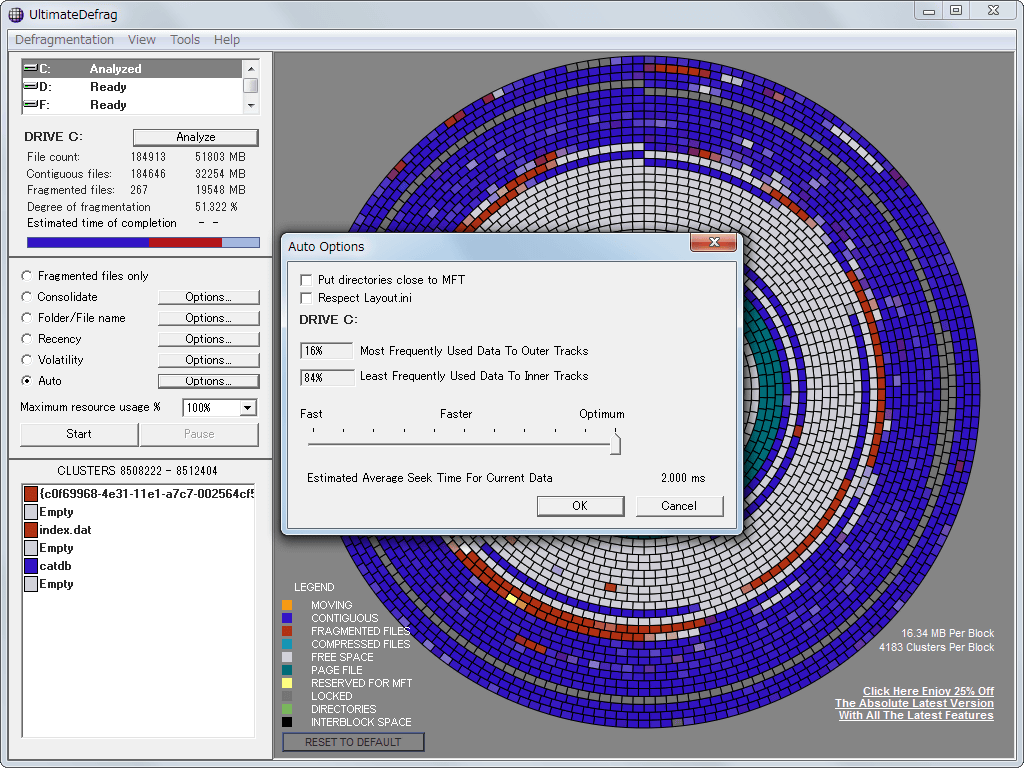Select index.dat in cluster file list
Viewport: 1024px width, 768px height.
pos(65,530)
